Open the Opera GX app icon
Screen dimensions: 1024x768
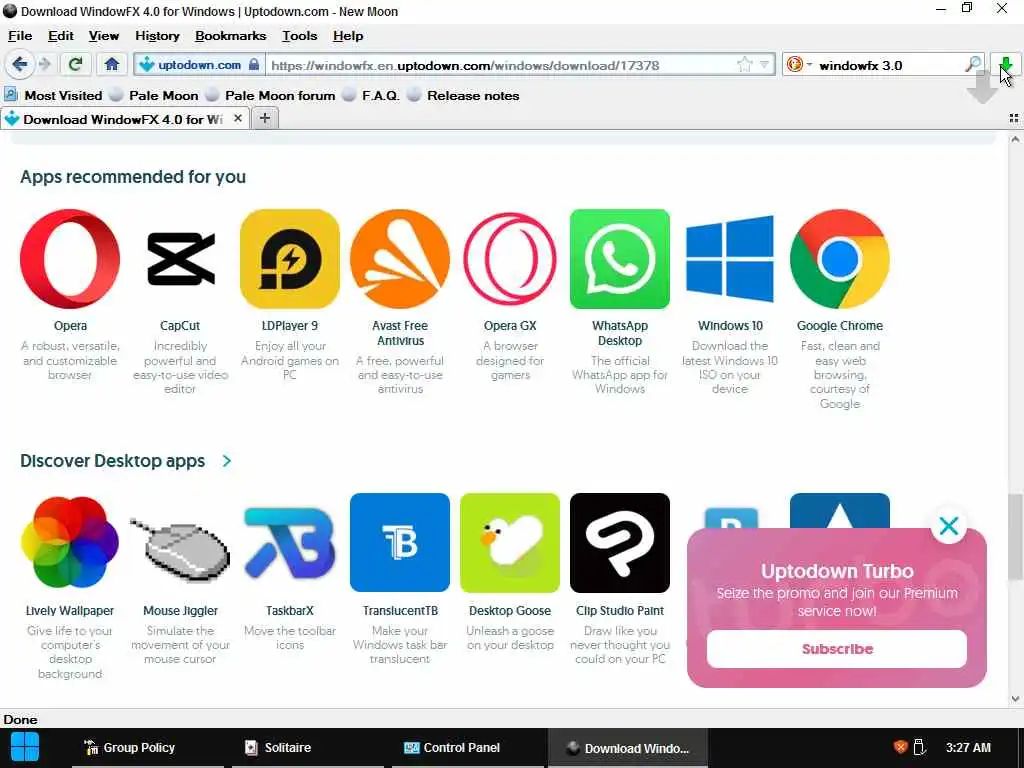510,259
